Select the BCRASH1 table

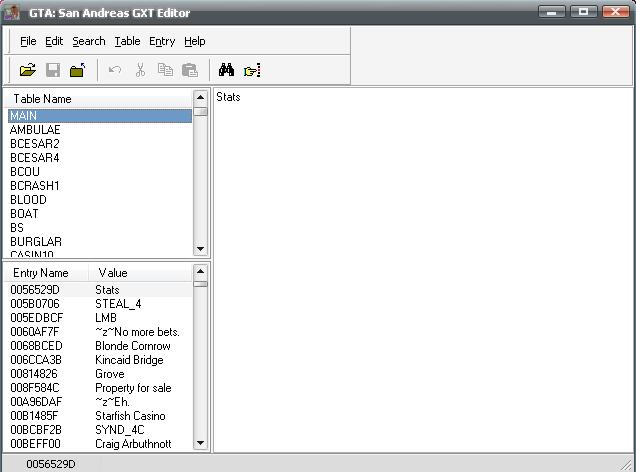tap(100, 186)
